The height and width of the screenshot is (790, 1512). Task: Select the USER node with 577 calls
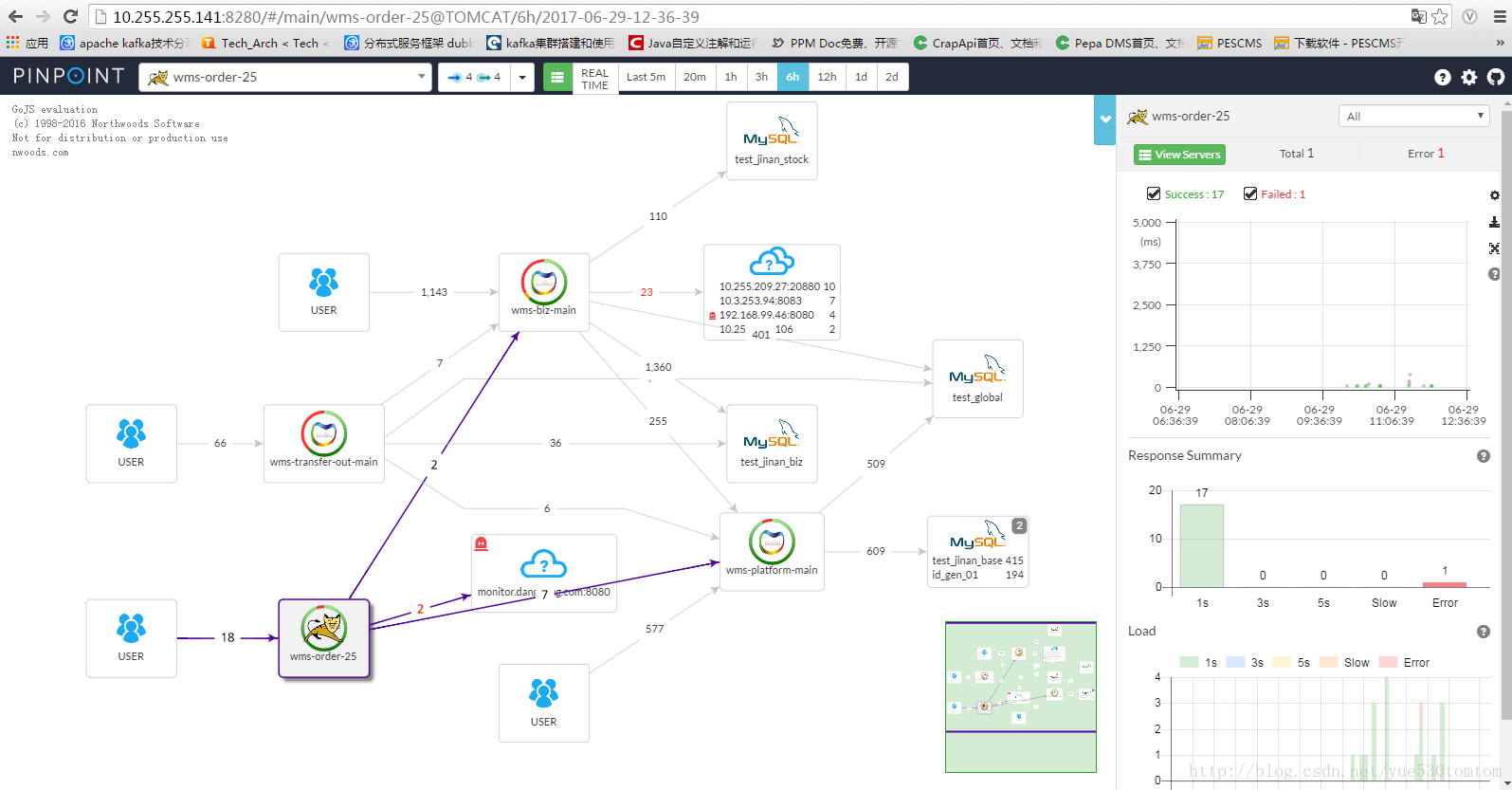pyautogui.click(x=544, y=703)
